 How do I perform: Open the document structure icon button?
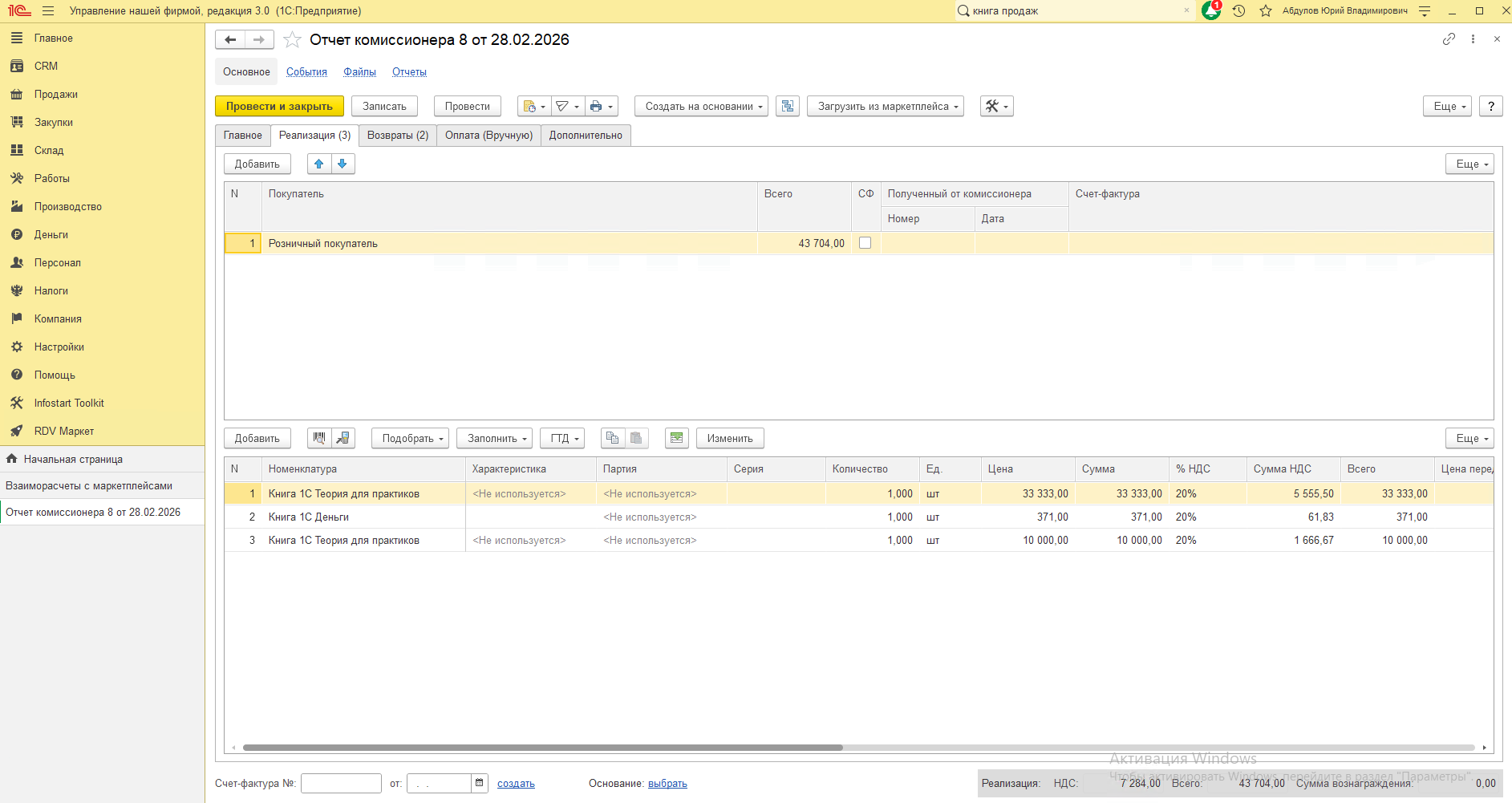[788, 106]
